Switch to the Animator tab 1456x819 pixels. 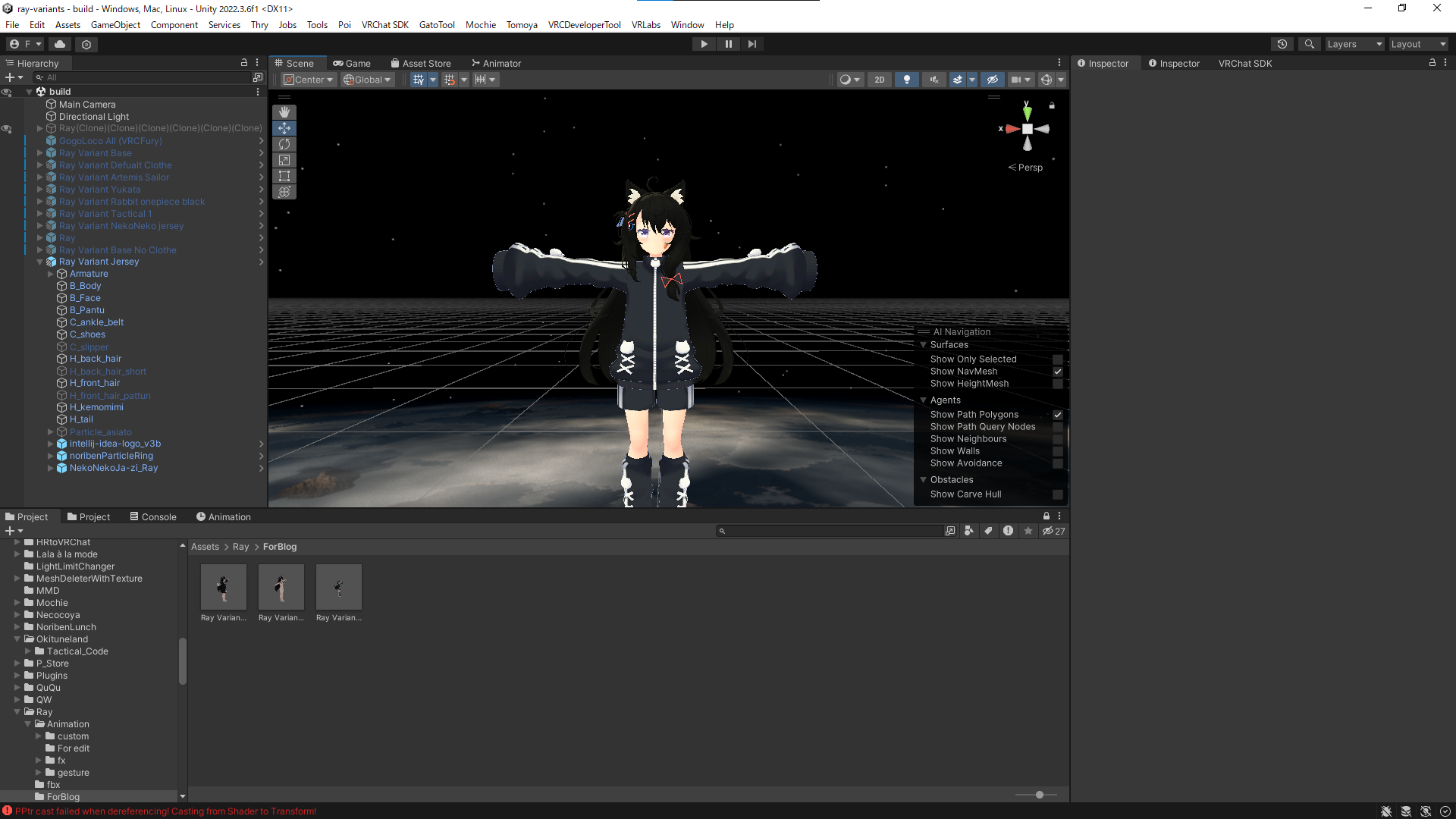pyautogui.click(x=496, y=64)
